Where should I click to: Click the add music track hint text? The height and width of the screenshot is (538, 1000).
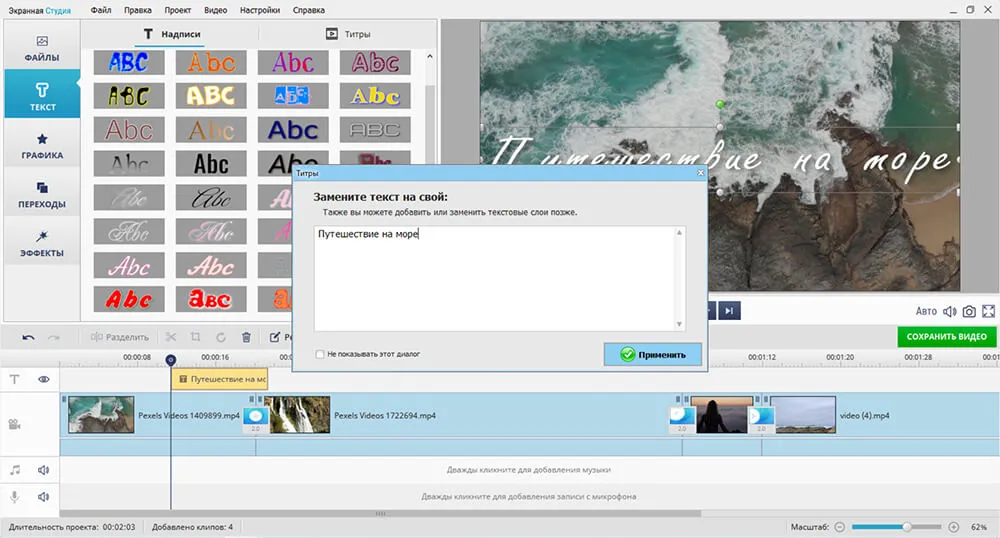tap(529, 470)
